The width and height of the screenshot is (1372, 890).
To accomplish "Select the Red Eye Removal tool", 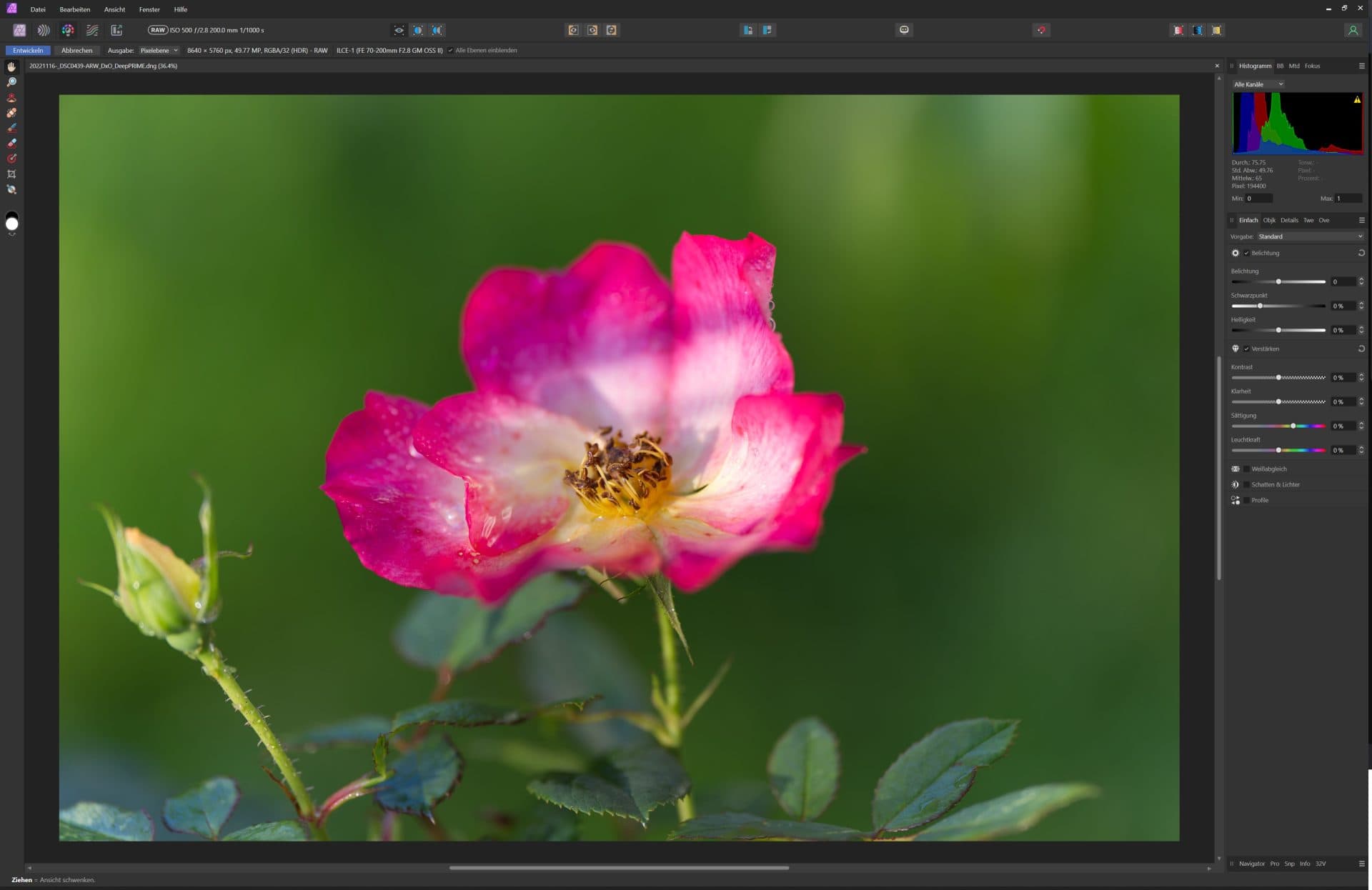I will (x=11, y=96).
